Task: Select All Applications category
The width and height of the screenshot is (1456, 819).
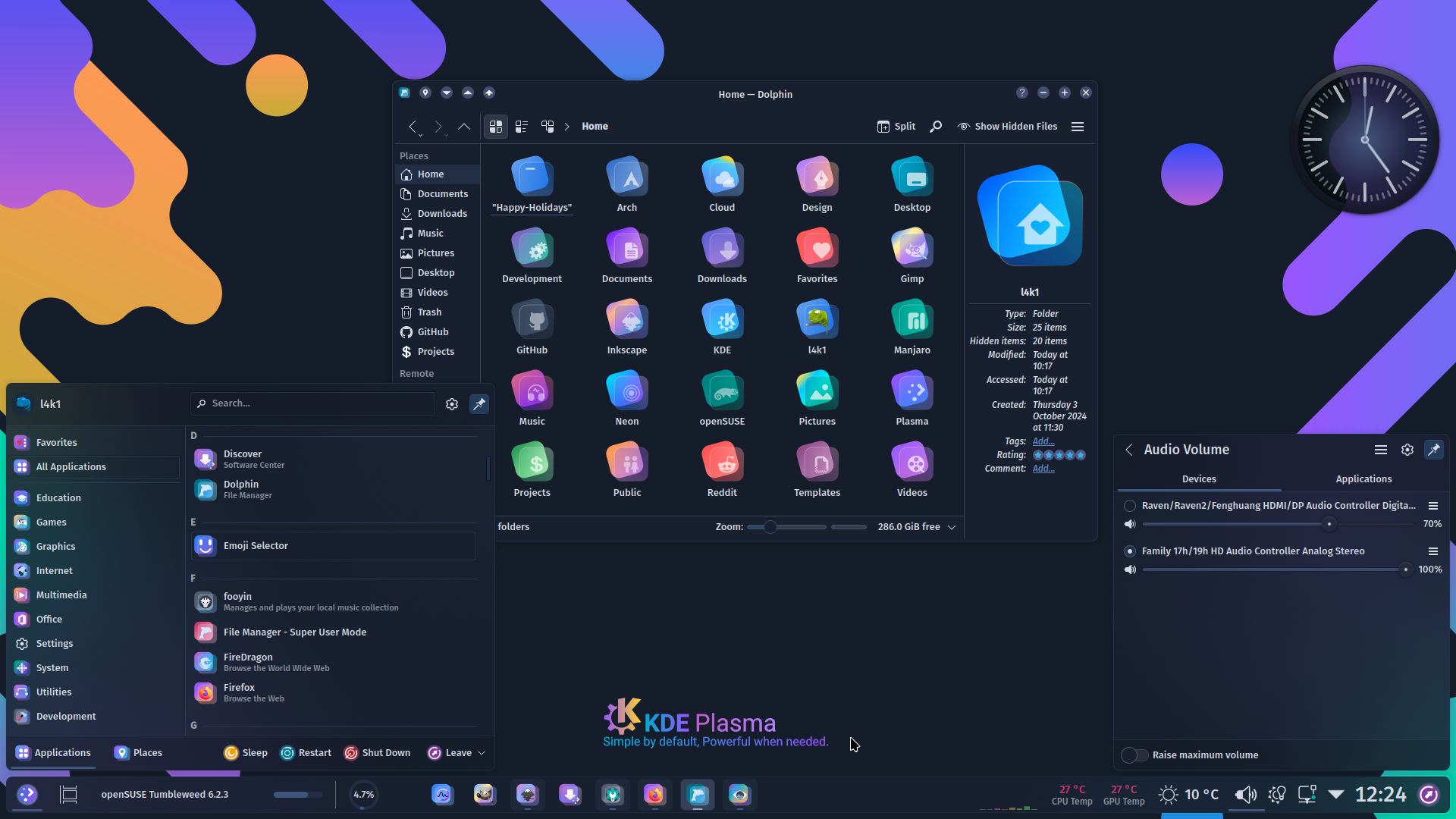Action: point(96,467)
